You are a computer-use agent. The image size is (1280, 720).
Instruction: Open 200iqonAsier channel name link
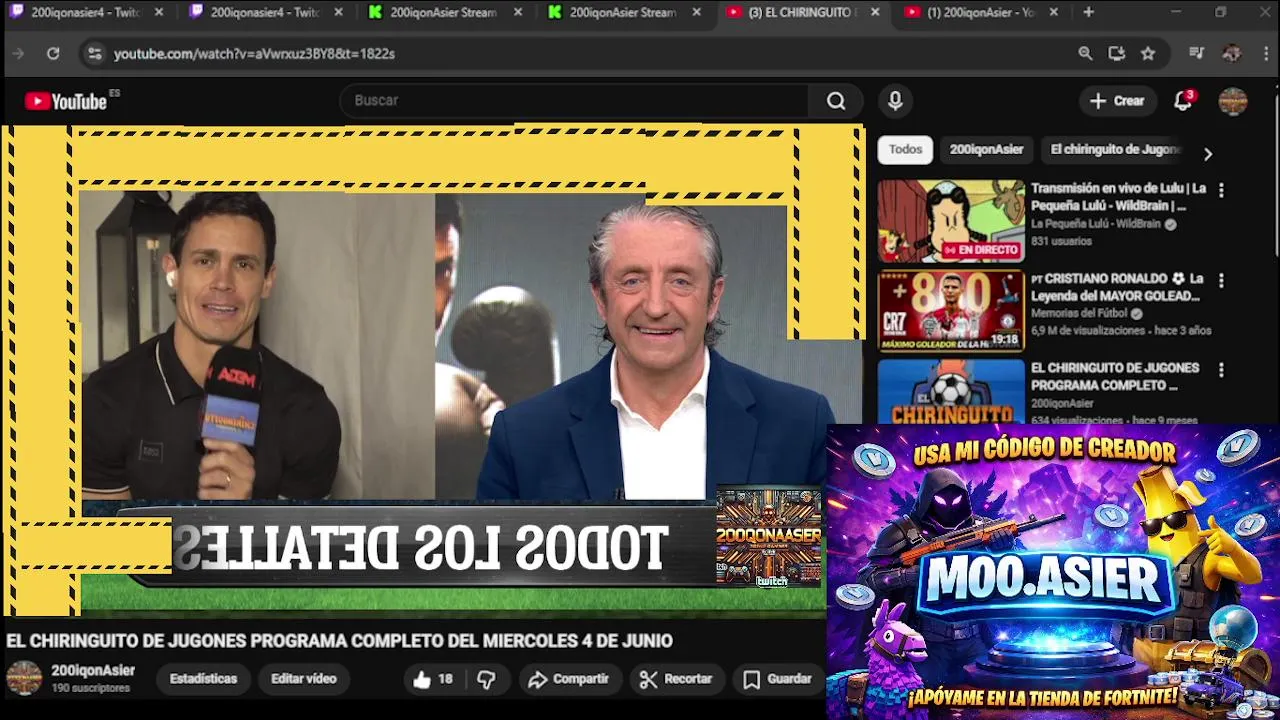93,670
